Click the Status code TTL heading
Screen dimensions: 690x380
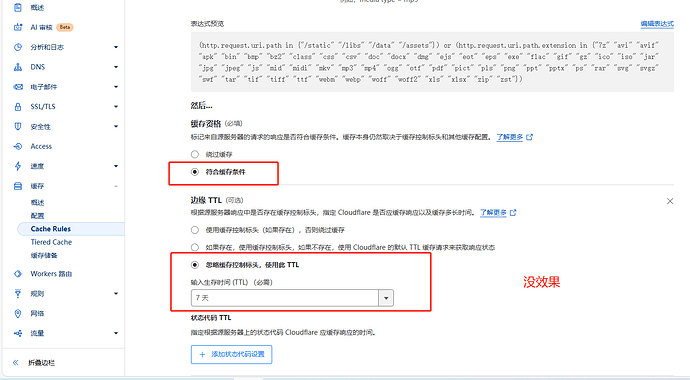(x=211, y=318)
